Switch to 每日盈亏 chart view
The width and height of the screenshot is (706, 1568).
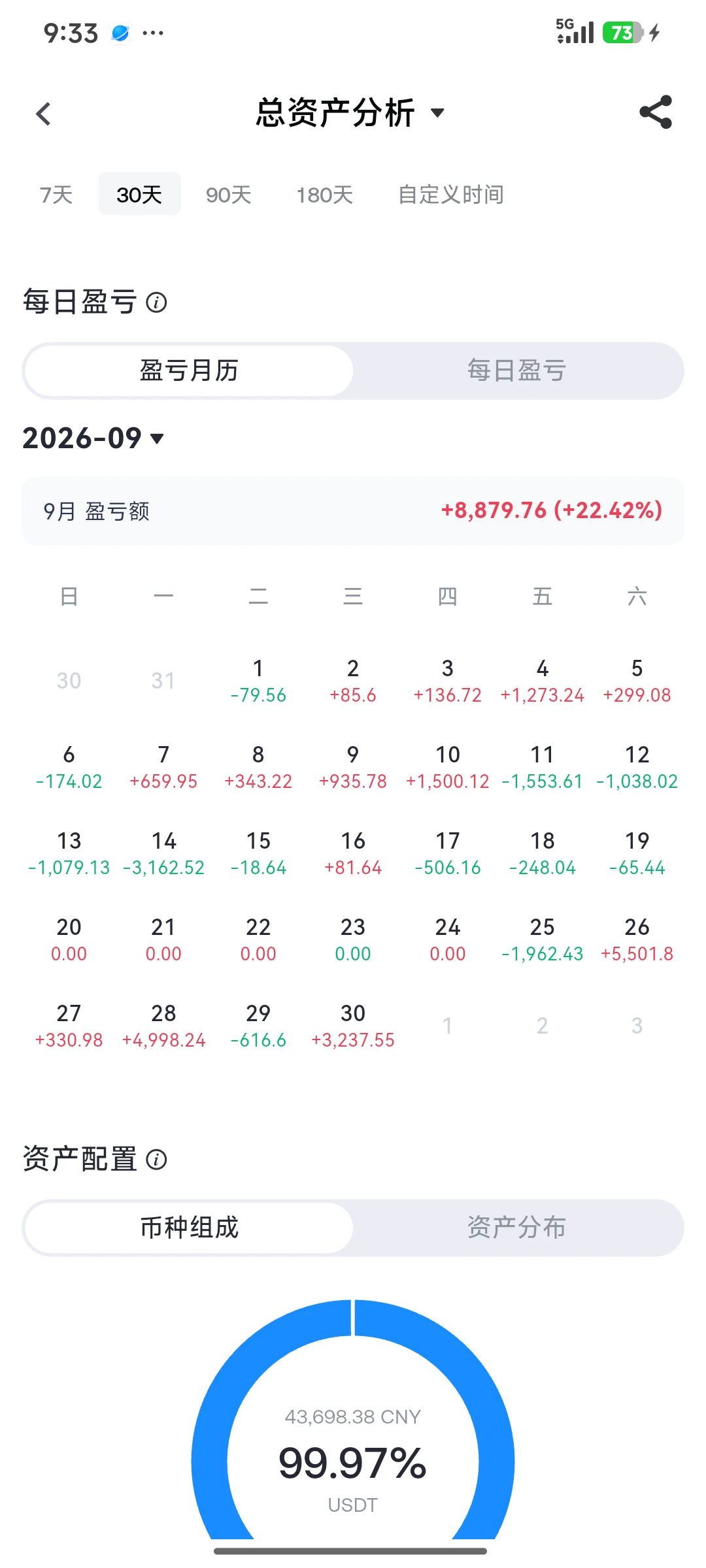[x=516, y=370]
